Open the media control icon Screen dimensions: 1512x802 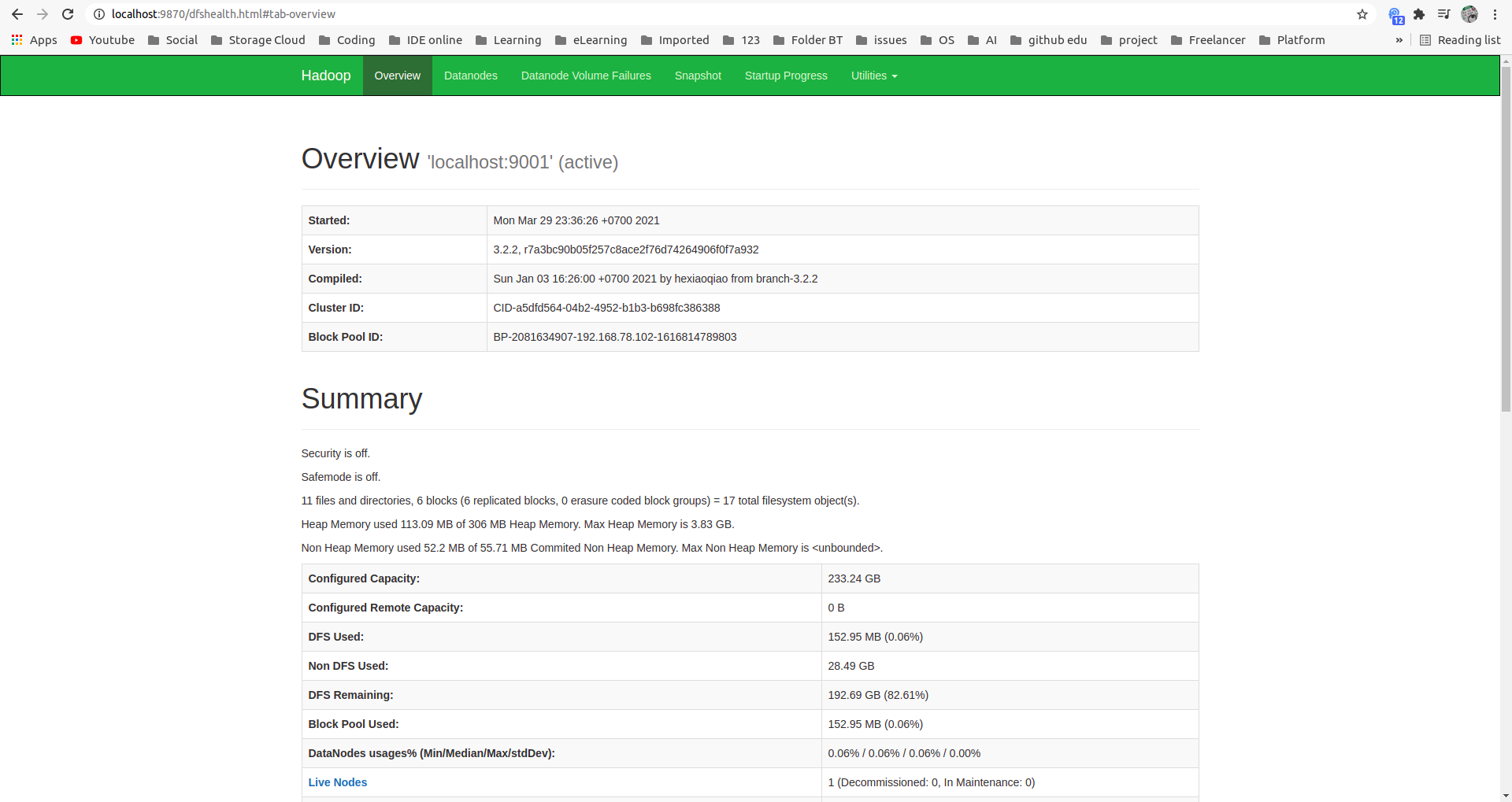(1443, 14)
